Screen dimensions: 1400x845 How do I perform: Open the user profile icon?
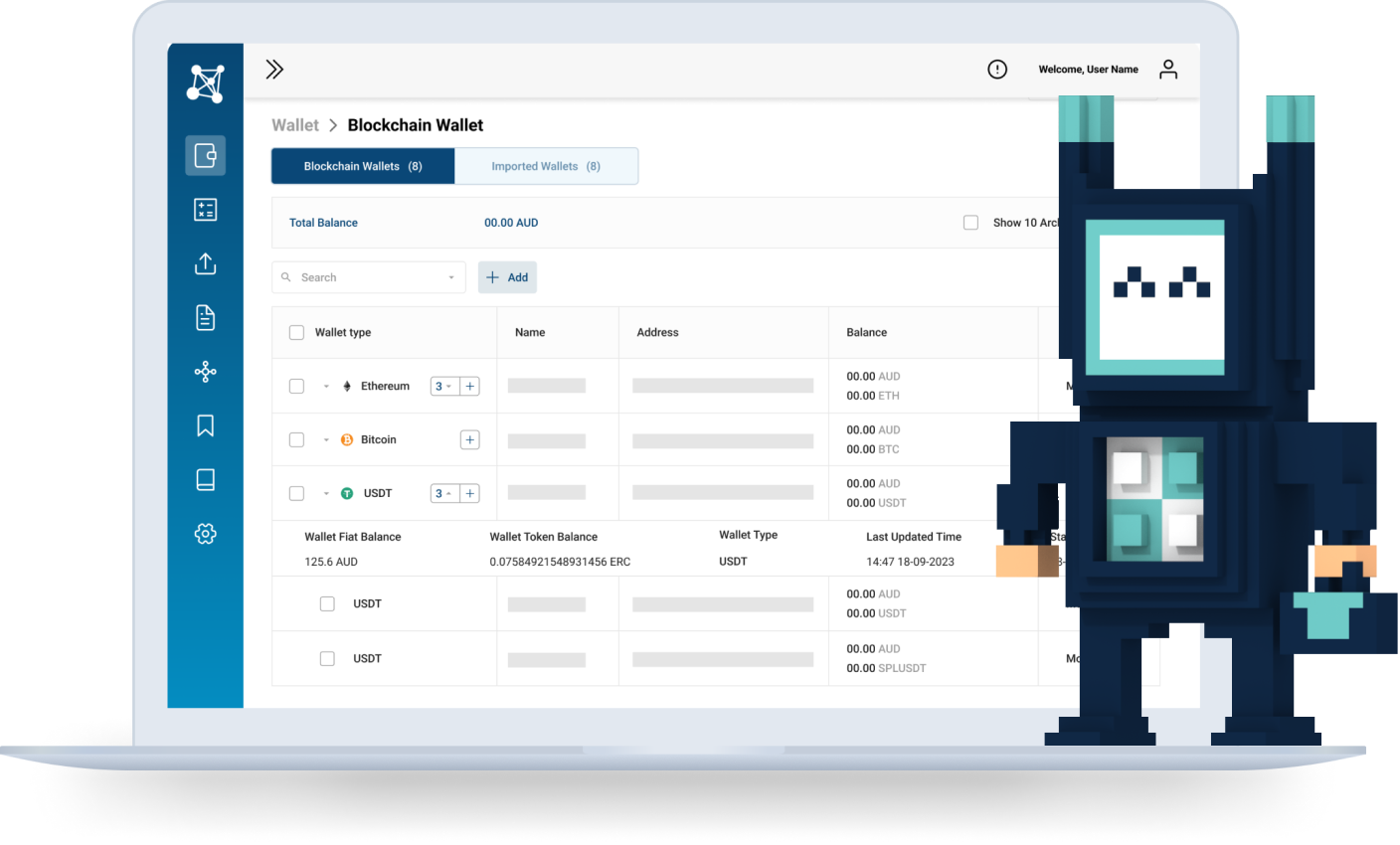pos(1168,69)
